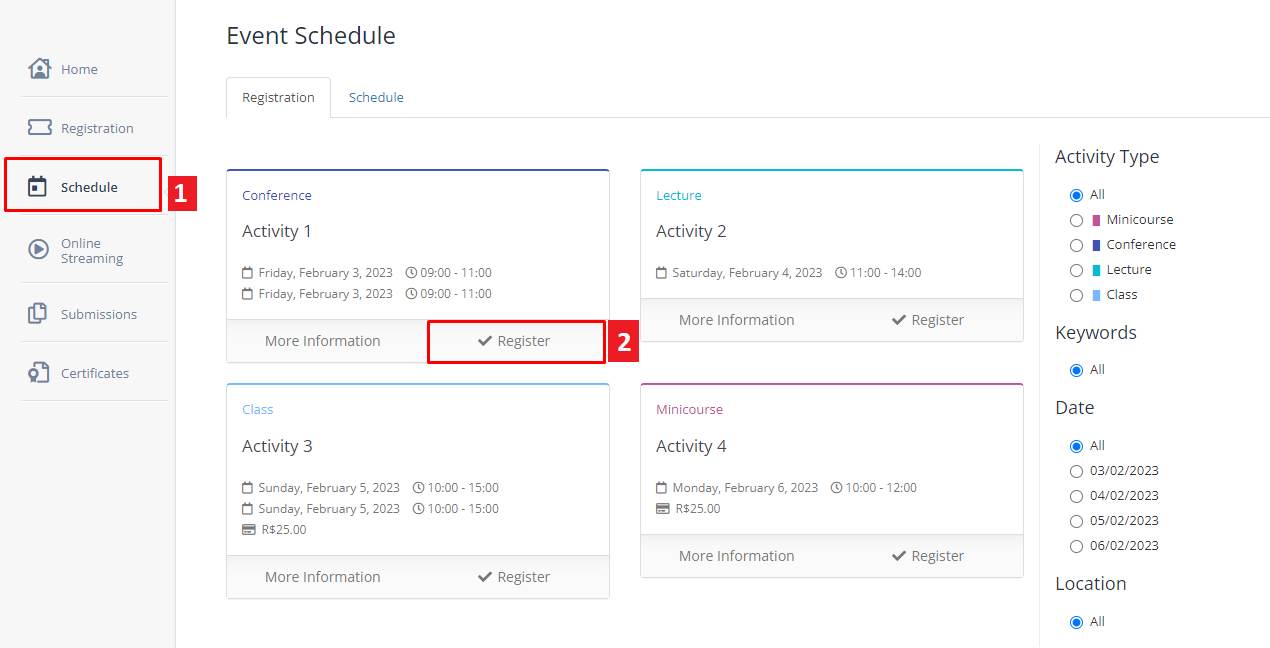1270x648 pixels.
Task: Click the Activity 4 title
Action: click(691, 446)
